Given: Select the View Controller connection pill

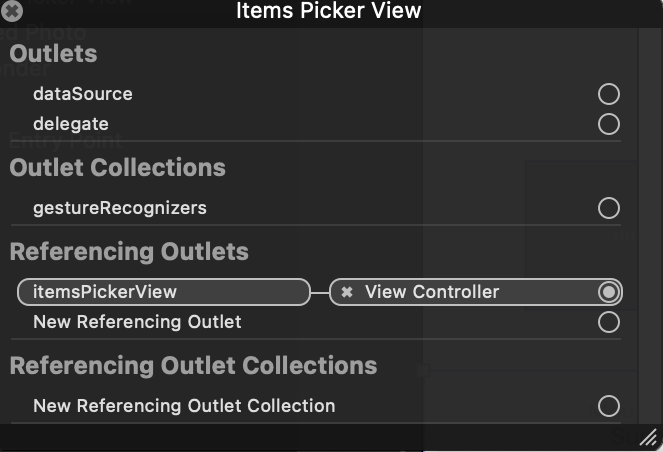Looking at the screenshot, I should click(476, 292).
